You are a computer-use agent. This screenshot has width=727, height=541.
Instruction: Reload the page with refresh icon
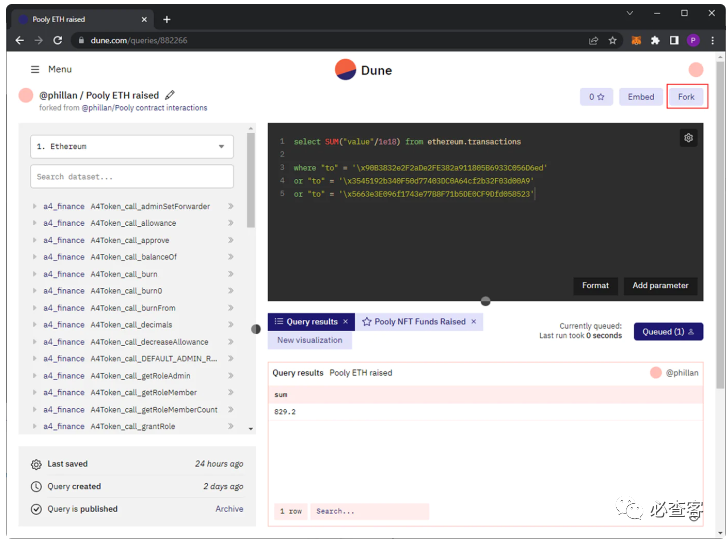pos(57,40)
